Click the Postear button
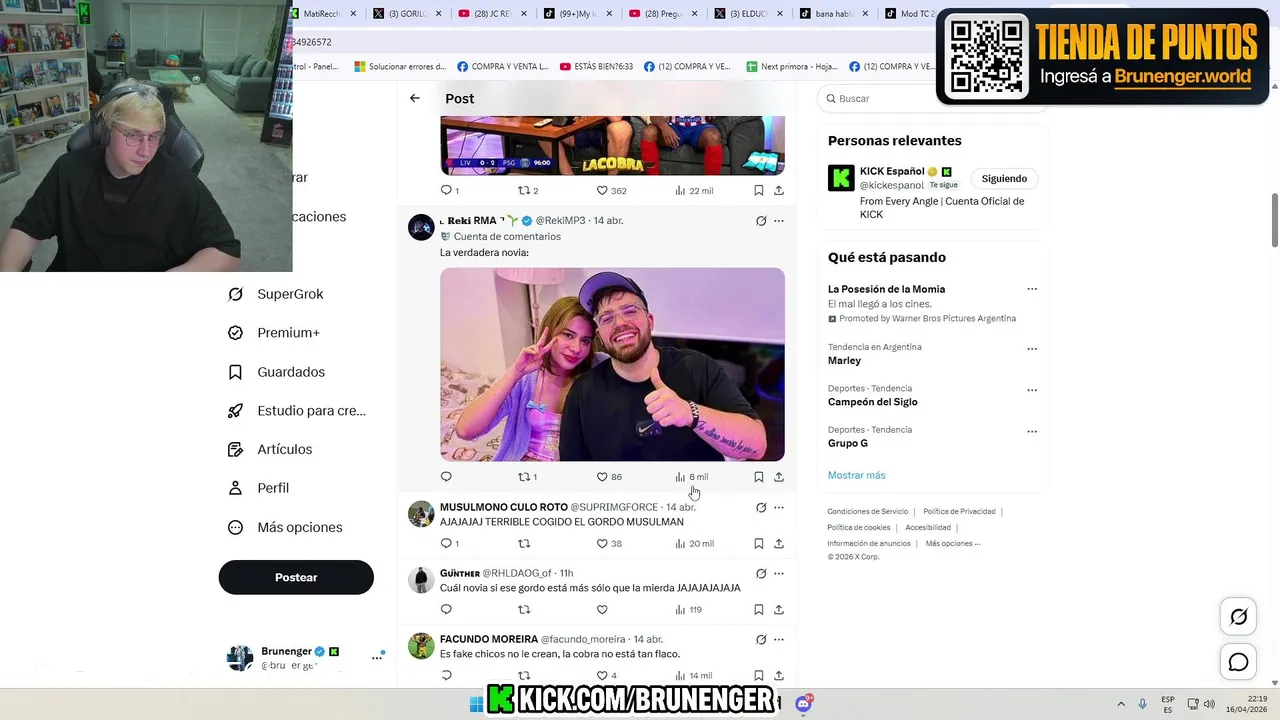 296,577
